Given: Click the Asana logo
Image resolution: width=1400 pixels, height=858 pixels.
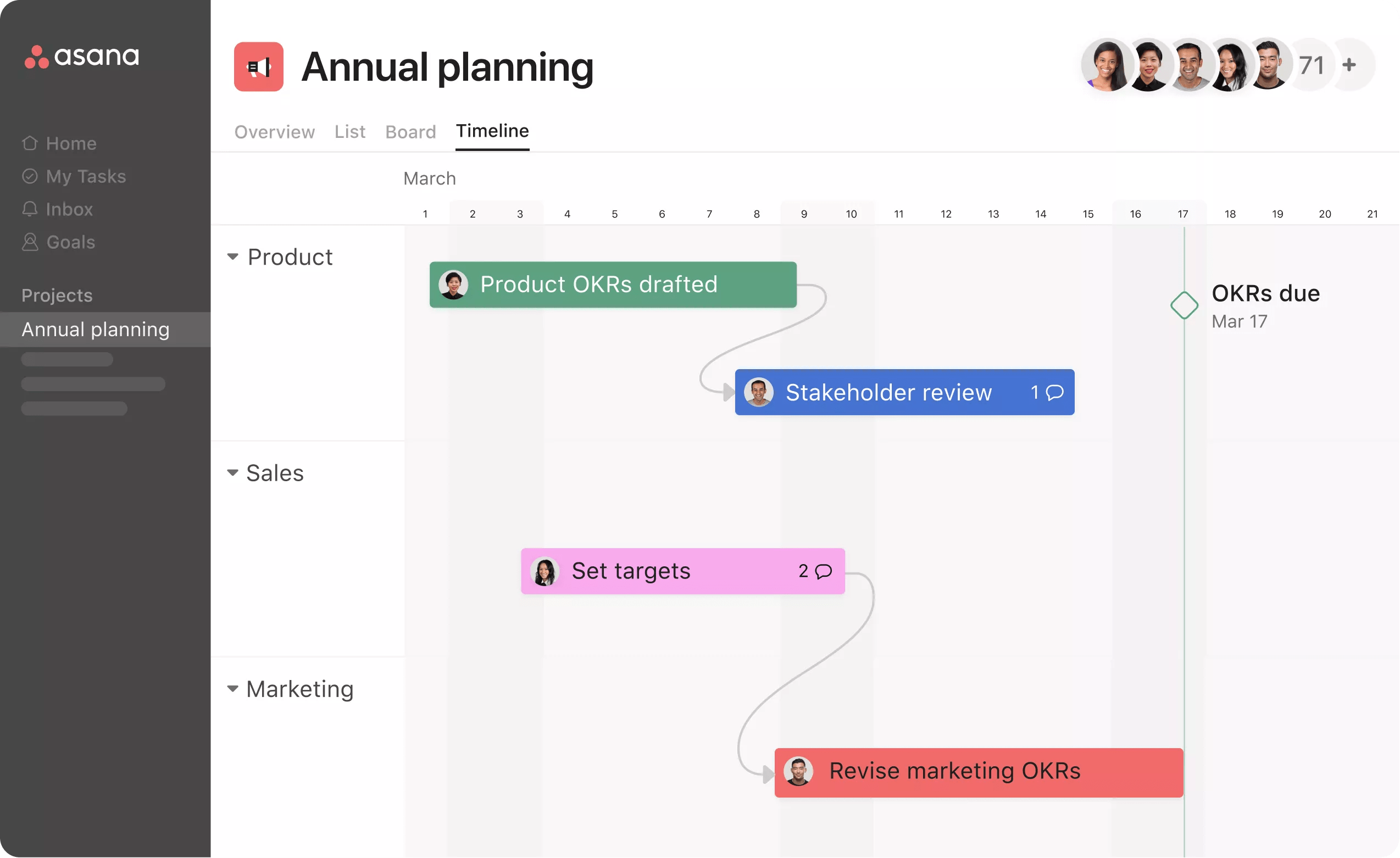Looking at the screenshot, I should (x=81, y=57).
